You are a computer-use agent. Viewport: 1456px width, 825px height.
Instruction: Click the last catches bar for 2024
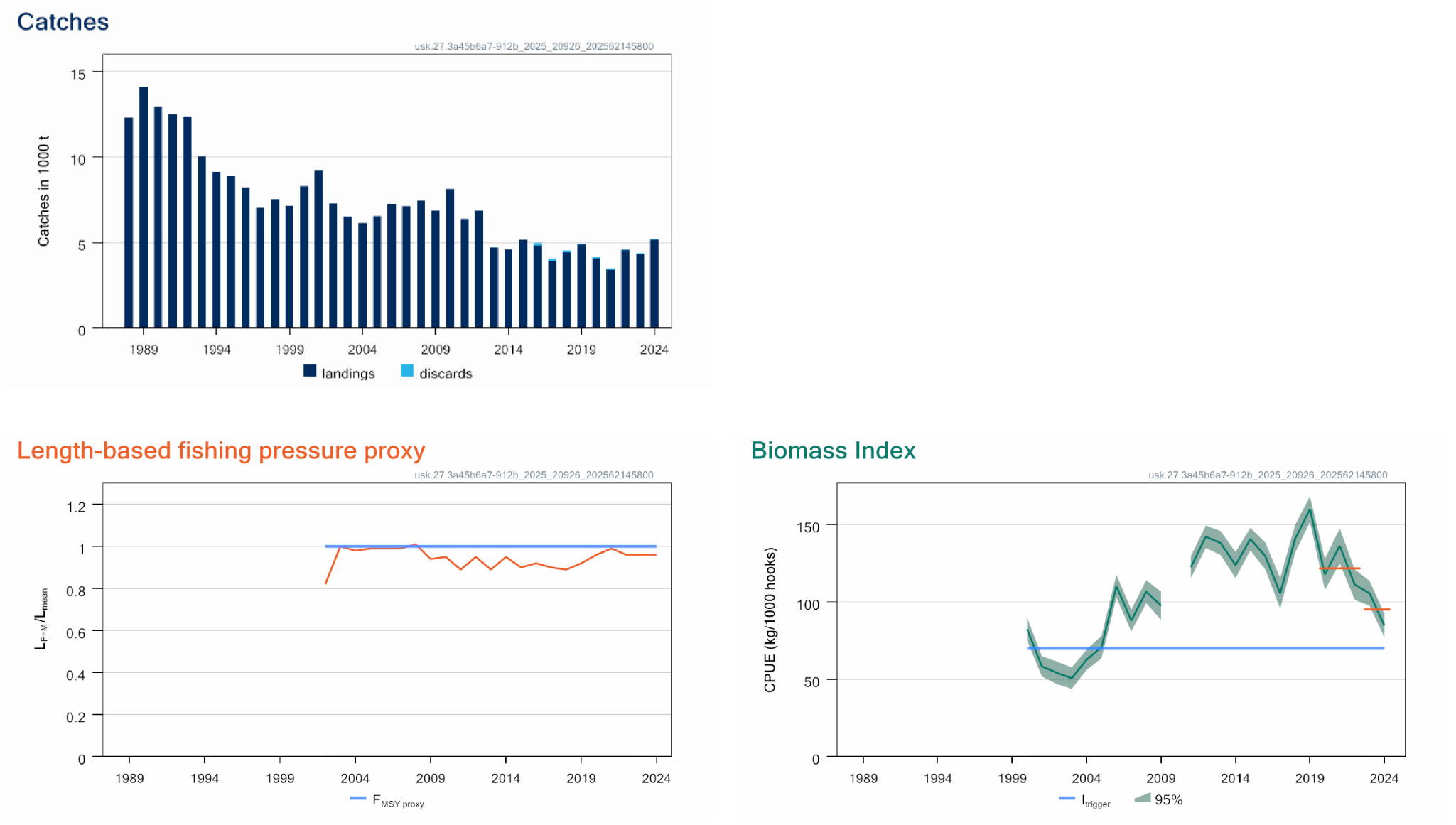[x=654, y=284]
